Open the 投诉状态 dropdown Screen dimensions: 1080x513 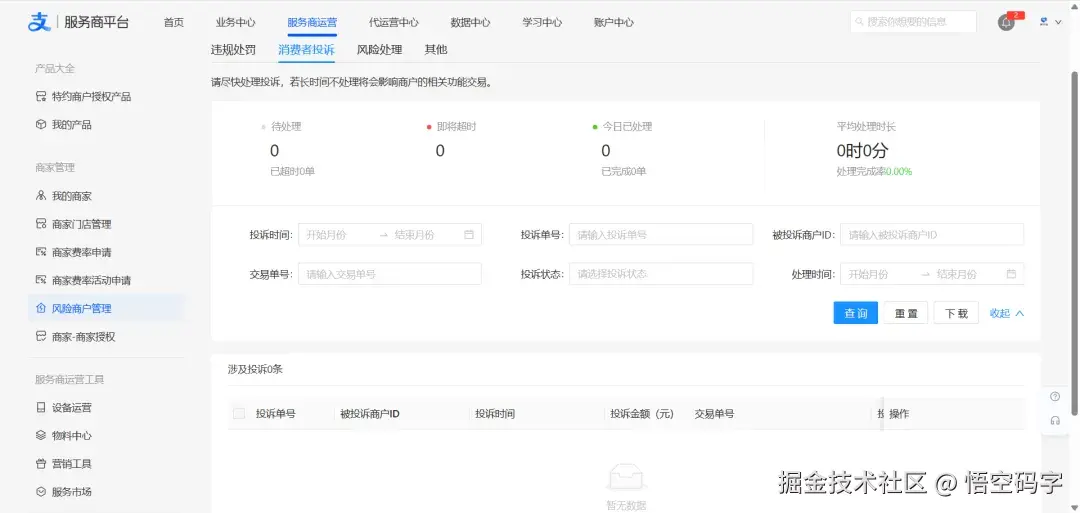click(x=661, y=274)
